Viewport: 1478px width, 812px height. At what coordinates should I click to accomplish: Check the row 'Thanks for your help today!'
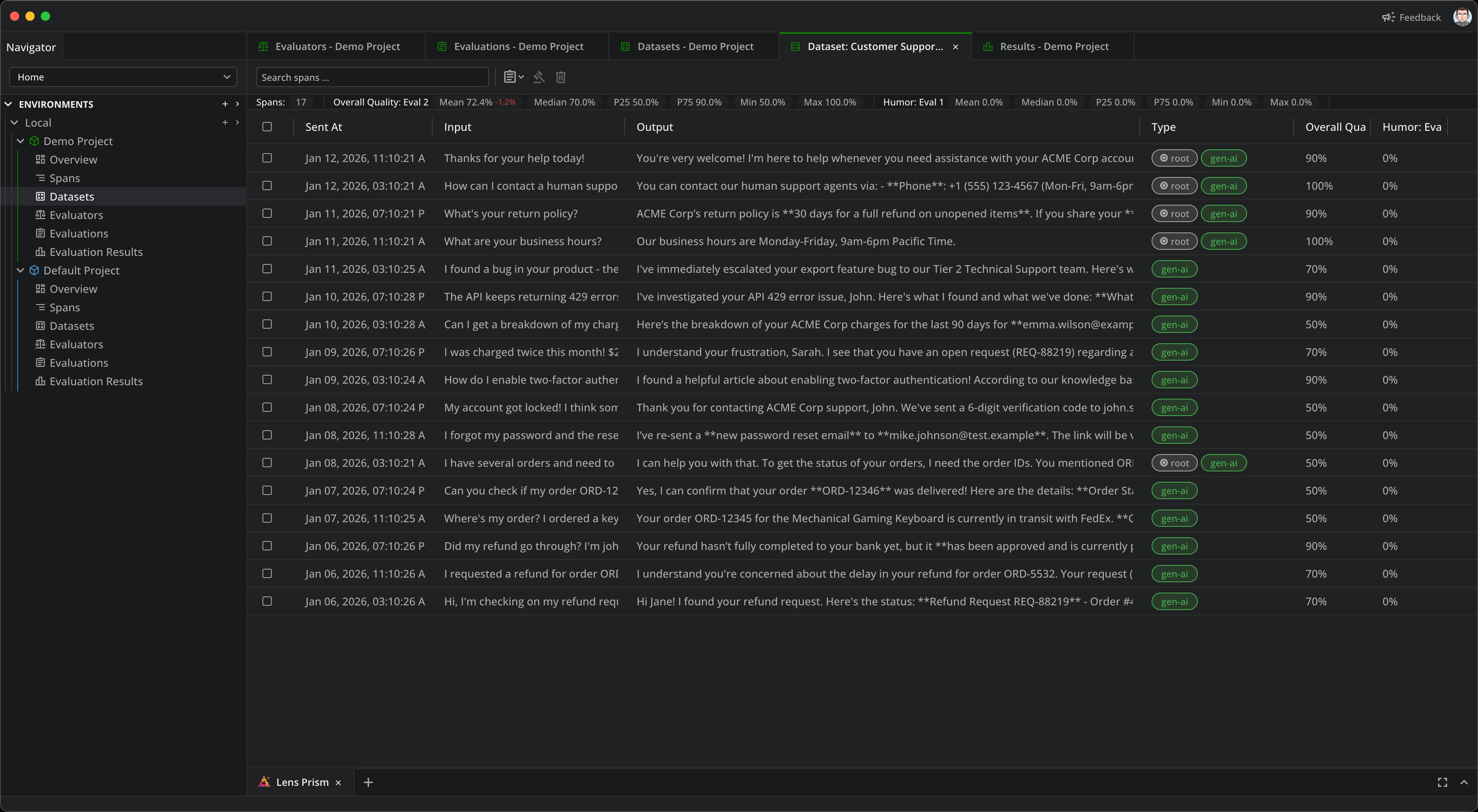[x=267, y=158]
